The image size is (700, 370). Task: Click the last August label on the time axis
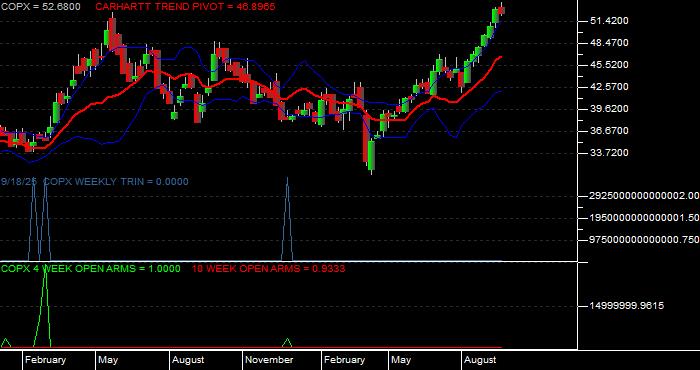(x=480, y=360)
